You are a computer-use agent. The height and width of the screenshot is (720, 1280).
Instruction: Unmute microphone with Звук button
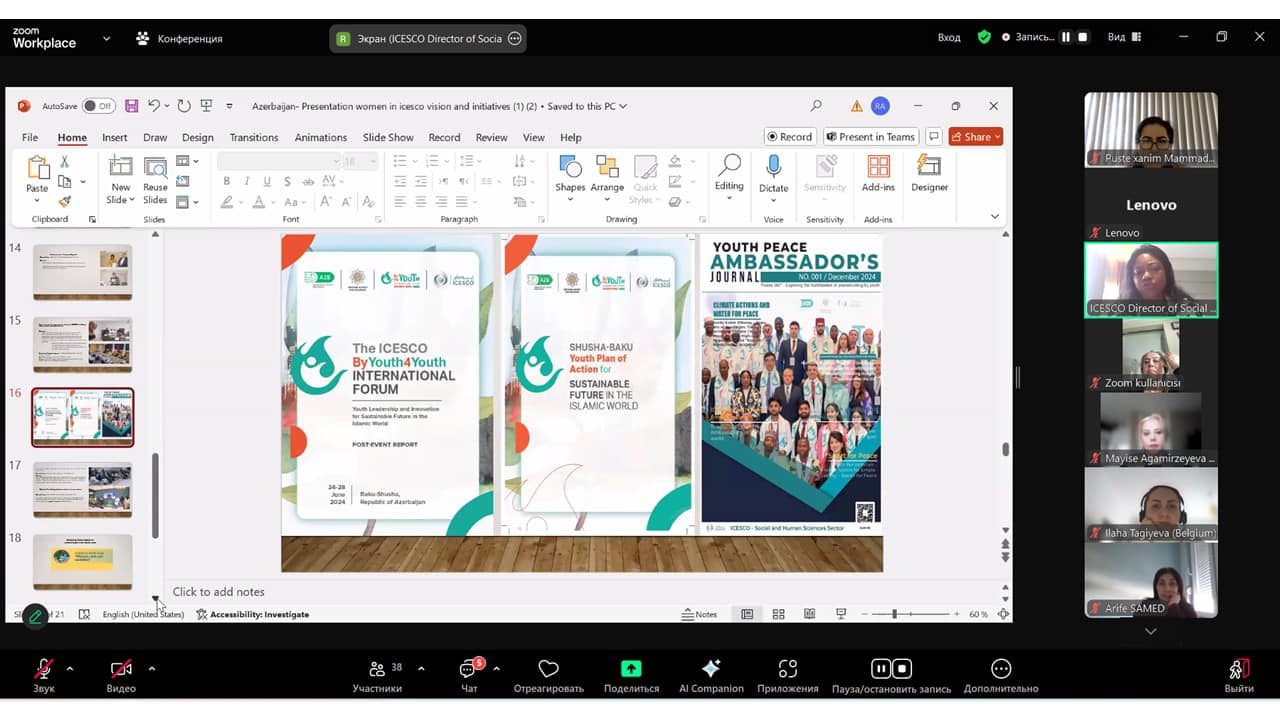click(x=44, y=676)
